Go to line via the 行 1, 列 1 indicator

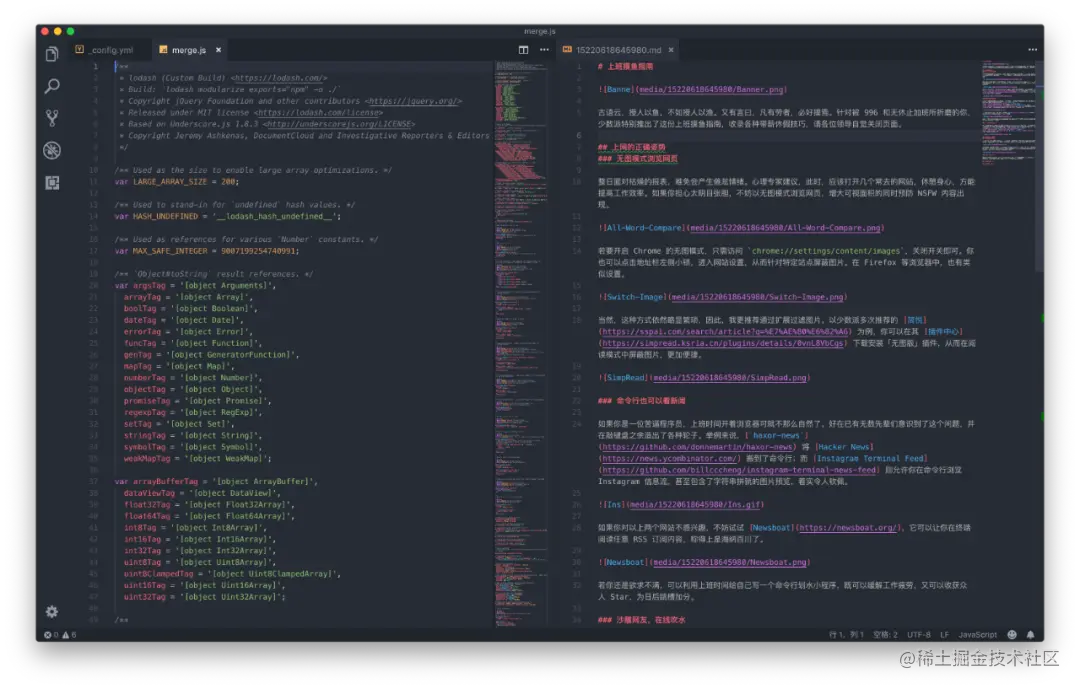(846, 635)
